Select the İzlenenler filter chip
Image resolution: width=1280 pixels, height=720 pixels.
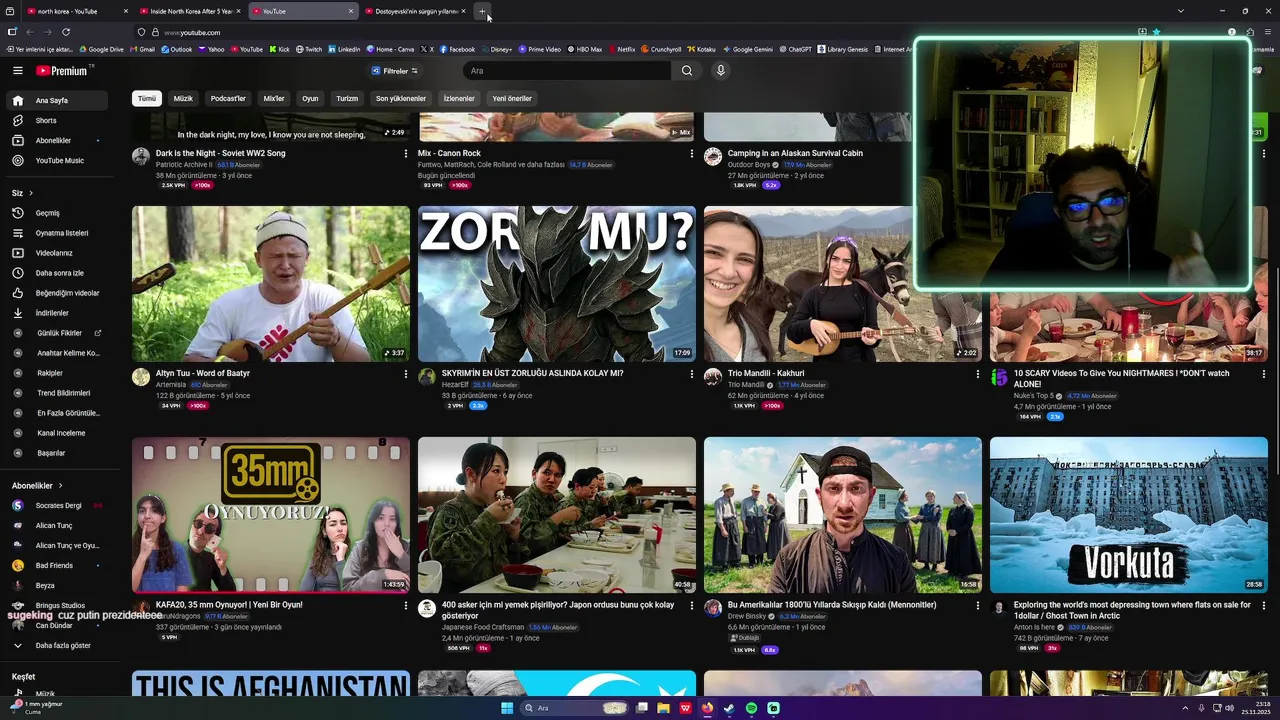459,98
